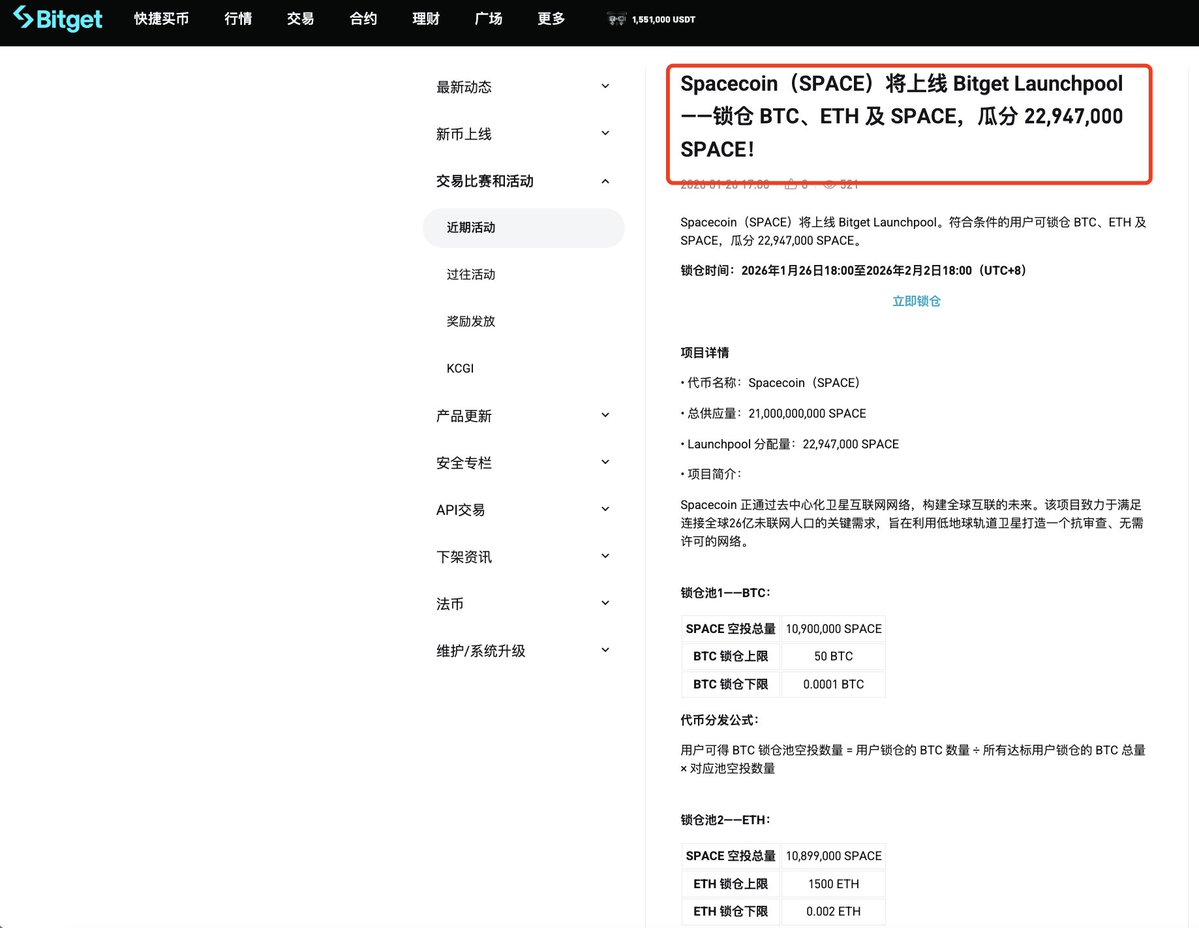The height and width of the screenshot is (928, 1199).
Task: Open the 理财 menu item
Action: click(426, 19)
